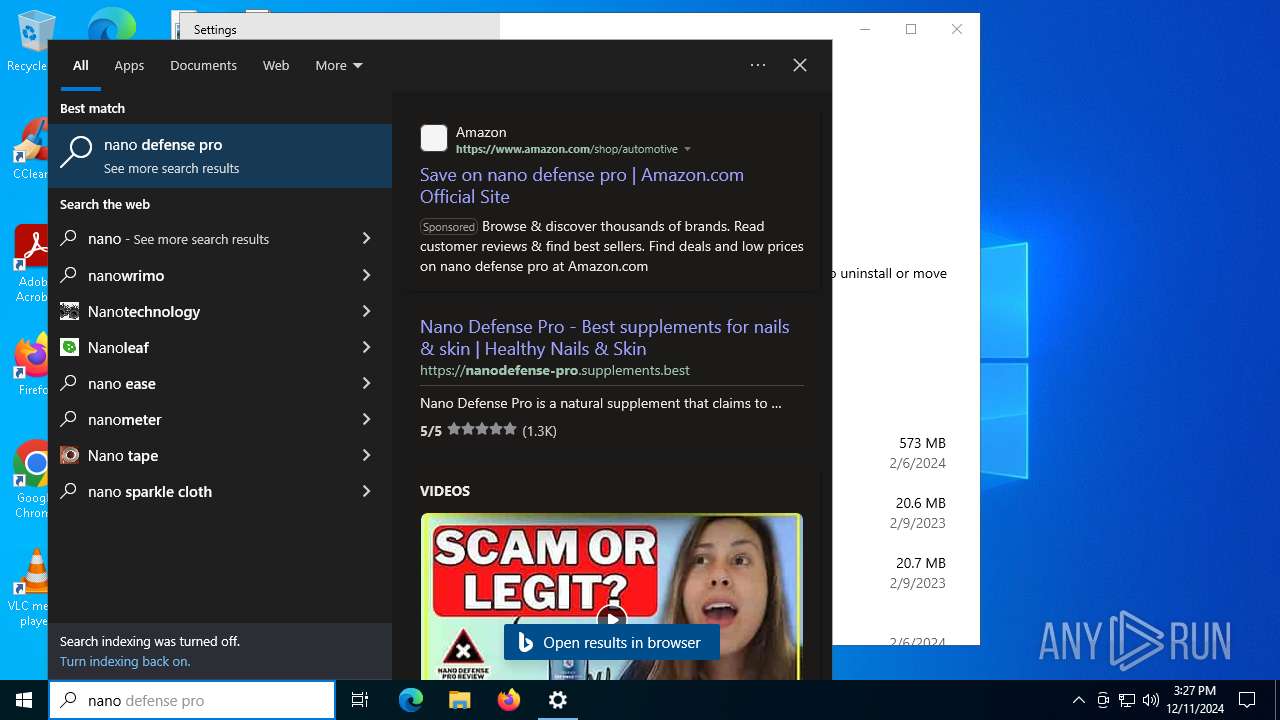
Task: Maximize the Settings window
Action: click(x=911, y=29)
